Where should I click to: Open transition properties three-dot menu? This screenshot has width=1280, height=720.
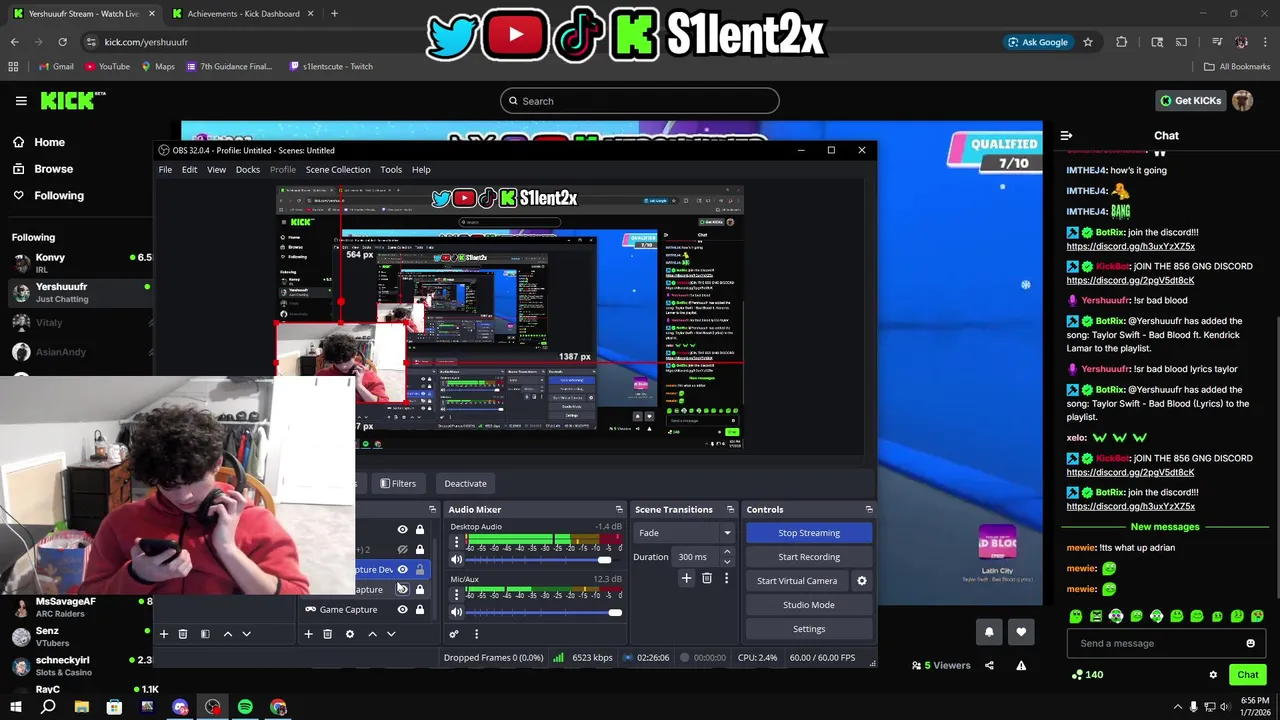point(726,578)
